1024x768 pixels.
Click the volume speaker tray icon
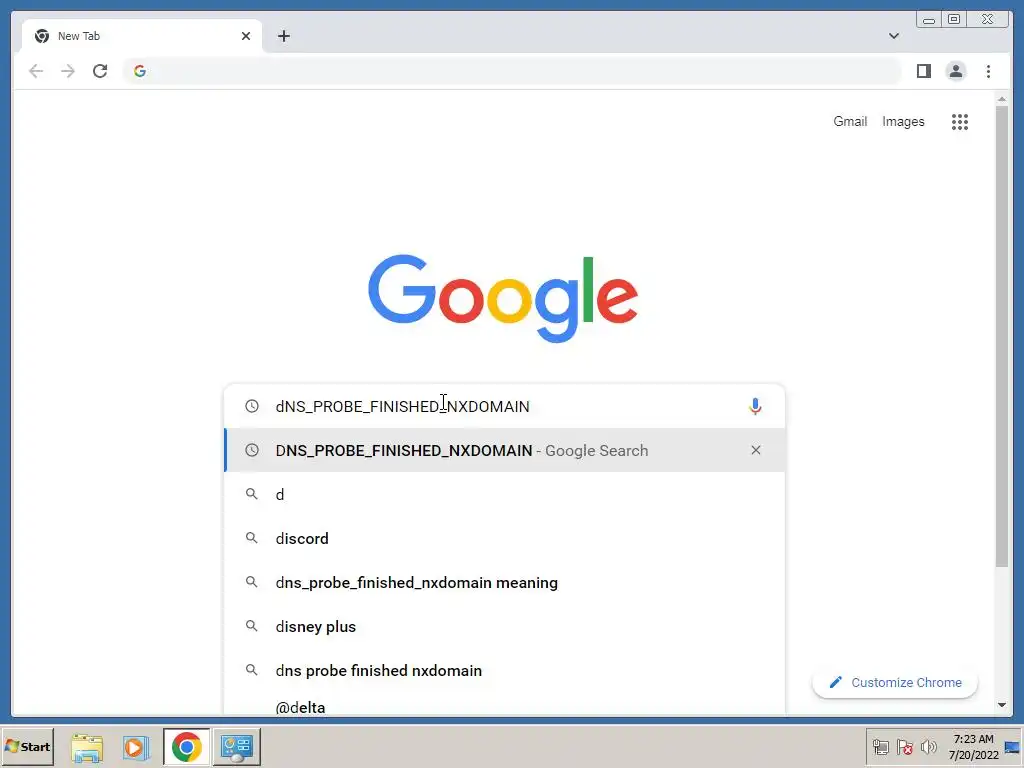click(x=928, y=747)
